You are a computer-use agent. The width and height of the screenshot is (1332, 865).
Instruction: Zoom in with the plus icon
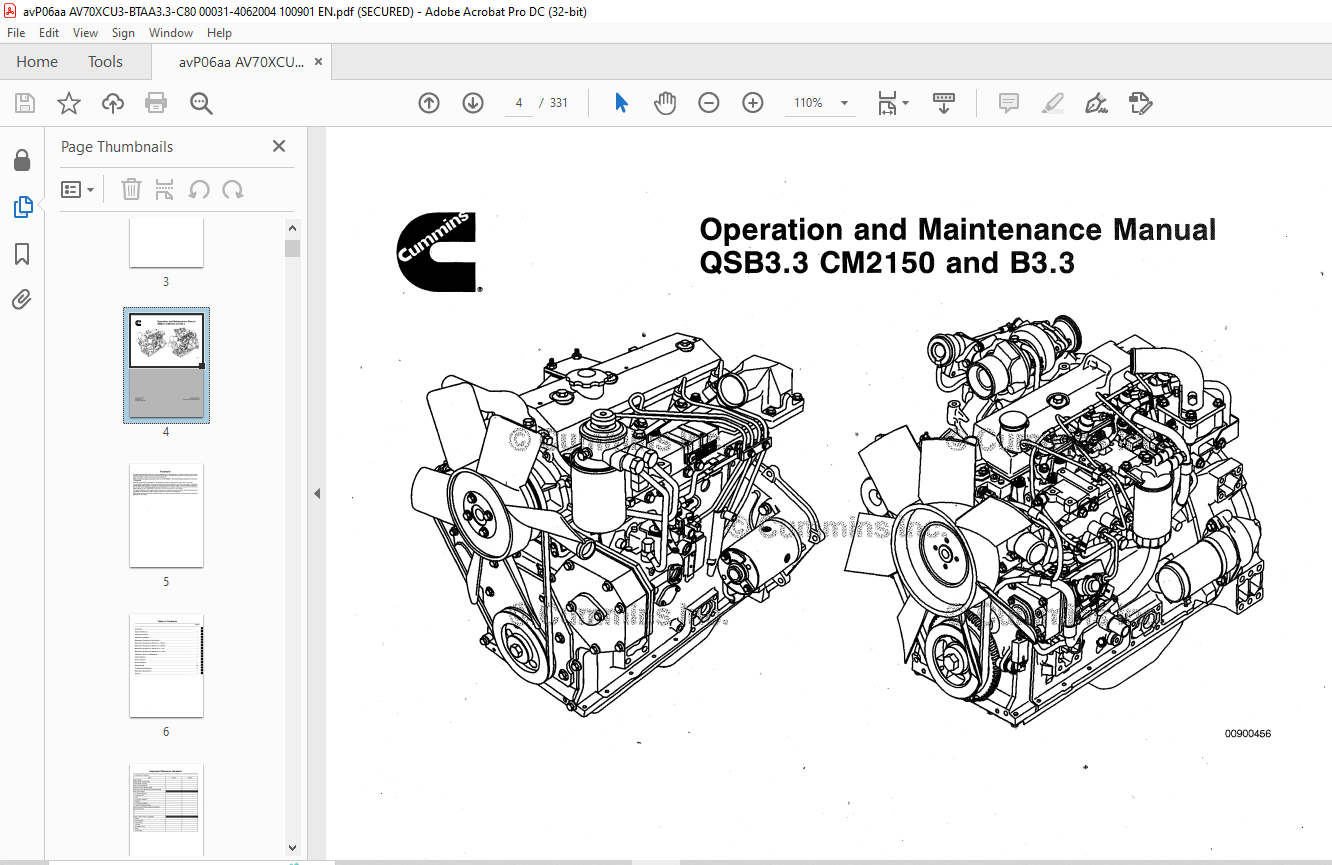point(753,103)
